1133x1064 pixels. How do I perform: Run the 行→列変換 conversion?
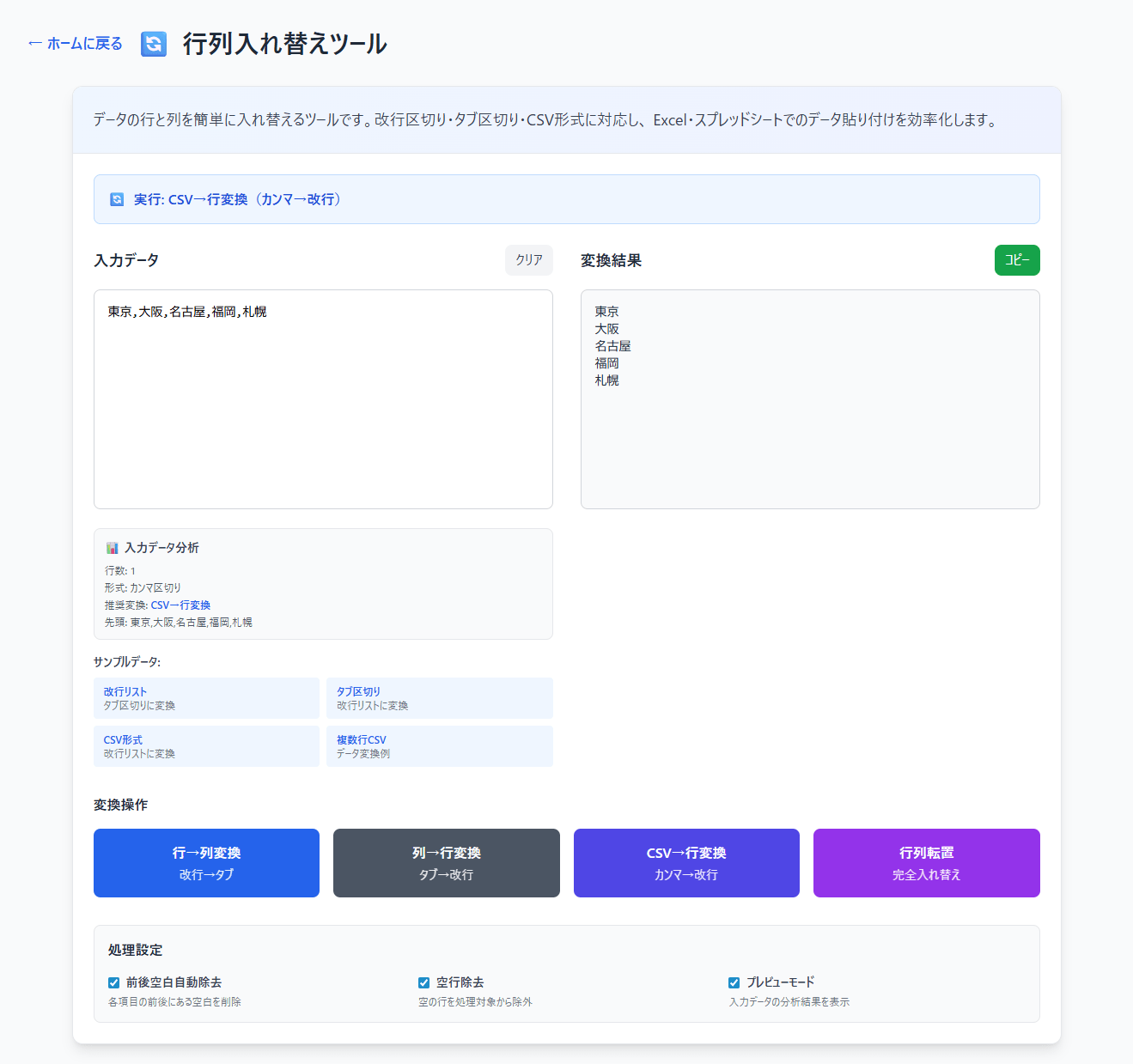(206, 863)
